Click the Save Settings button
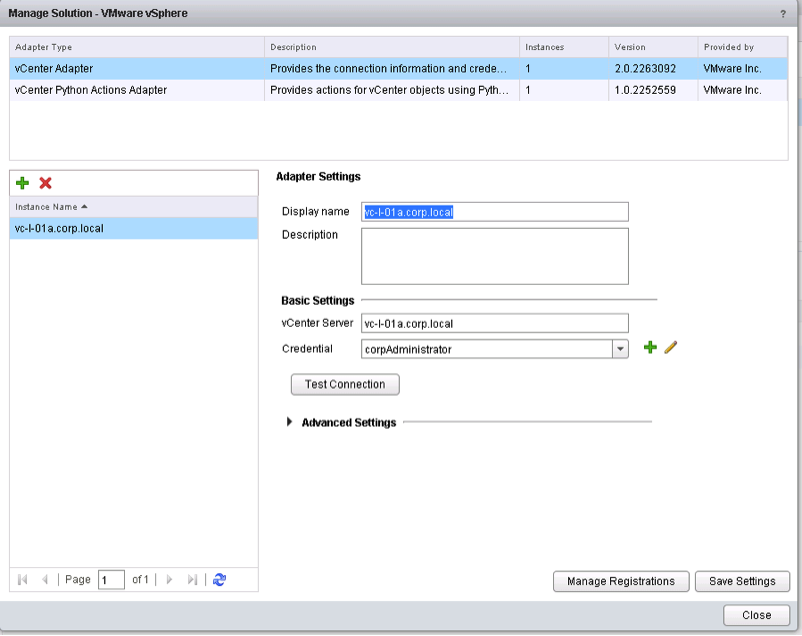Viewport: 802px width, 636px height. click(742, 581)
